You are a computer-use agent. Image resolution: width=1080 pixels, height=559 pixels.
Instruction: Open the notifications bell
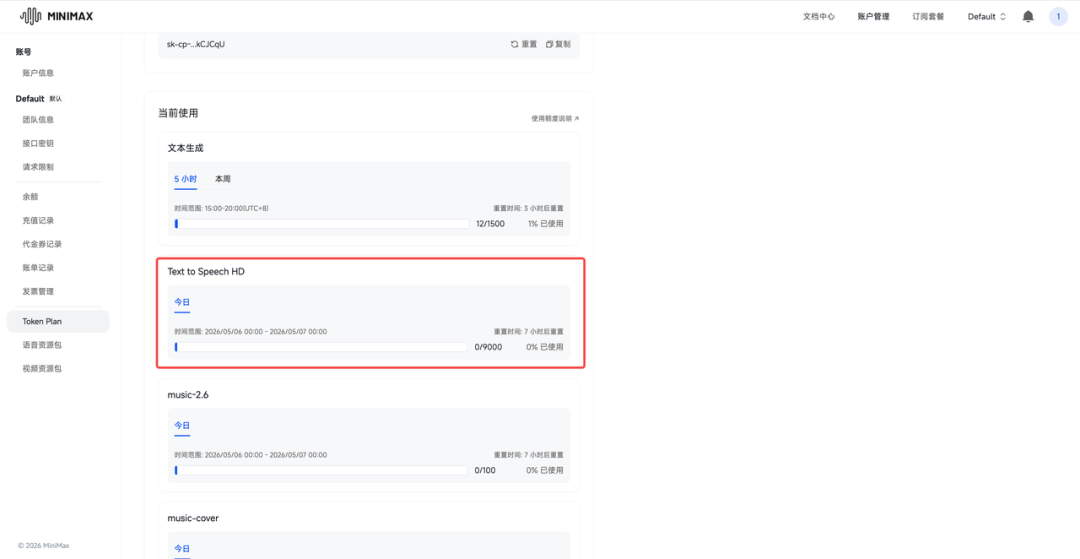tap(1028, 17)
